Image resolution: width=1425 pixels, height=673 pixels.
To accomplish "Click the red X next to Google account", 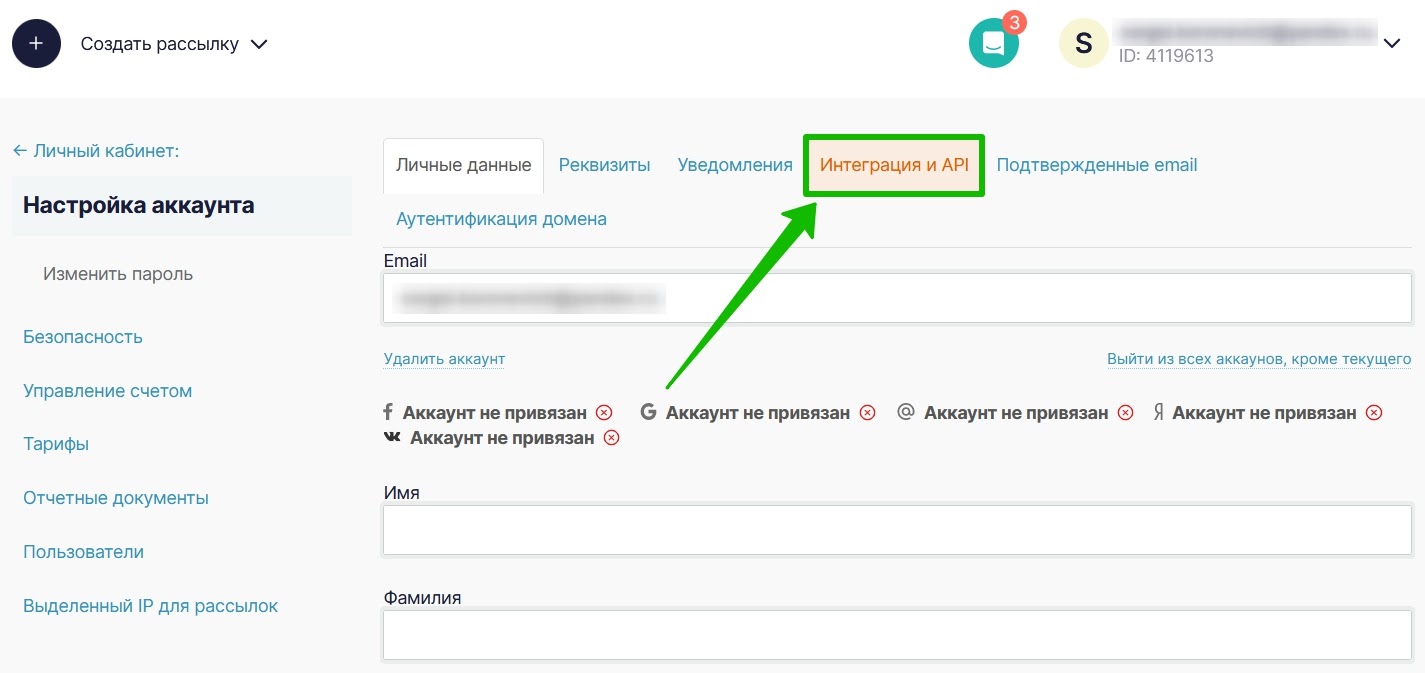I will (868, 413).
